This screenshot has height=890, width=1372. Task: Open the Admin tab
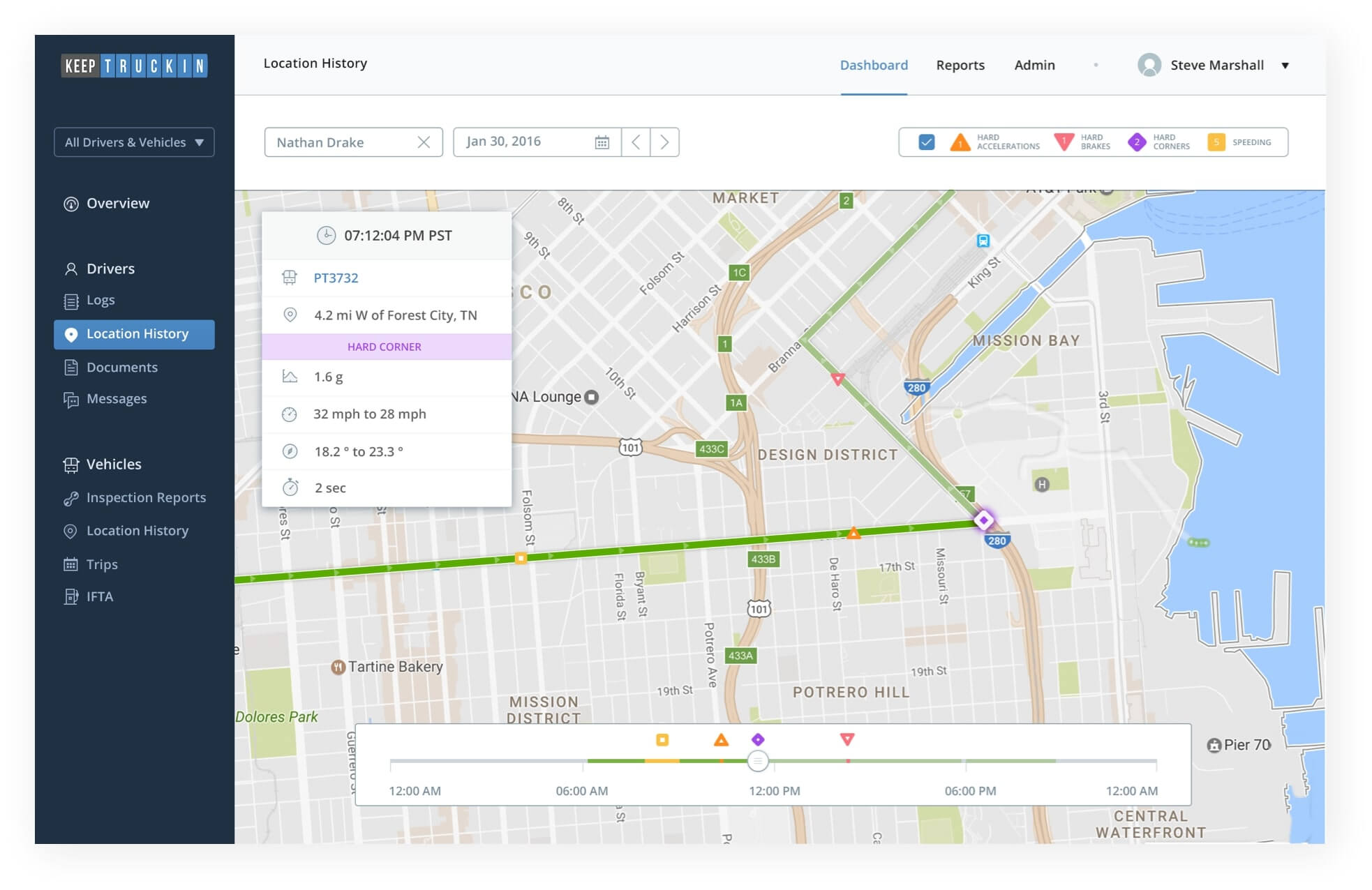coord(1034,65)
